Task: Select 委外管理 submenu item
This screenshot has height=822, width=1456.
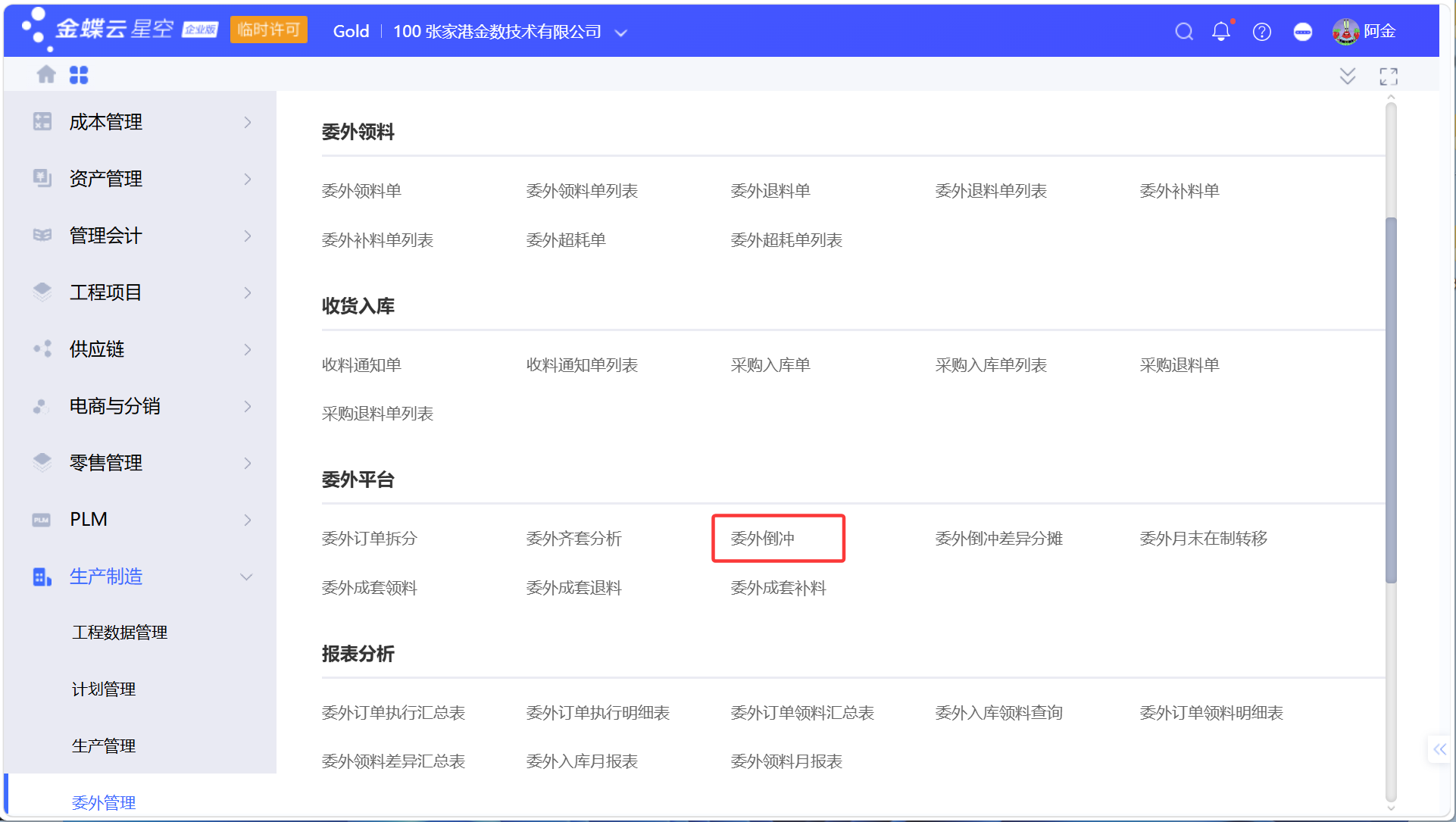Action: (104, 802)
